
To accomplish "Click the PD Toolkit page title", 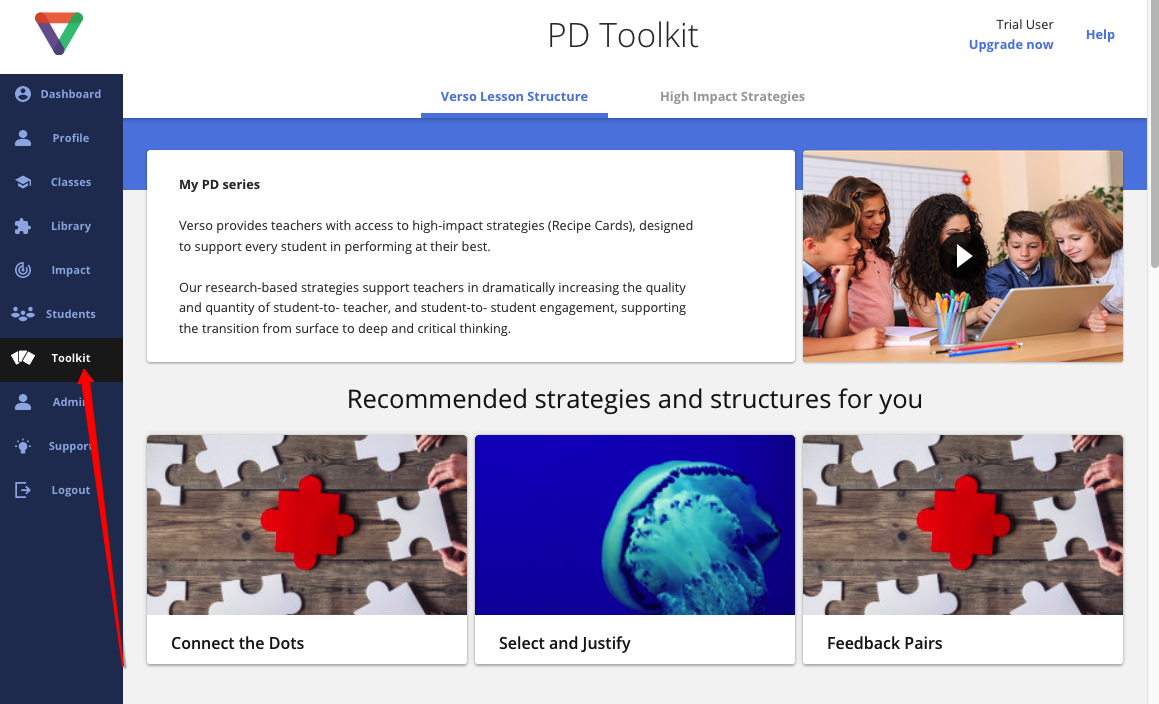I will coord(623,35).
